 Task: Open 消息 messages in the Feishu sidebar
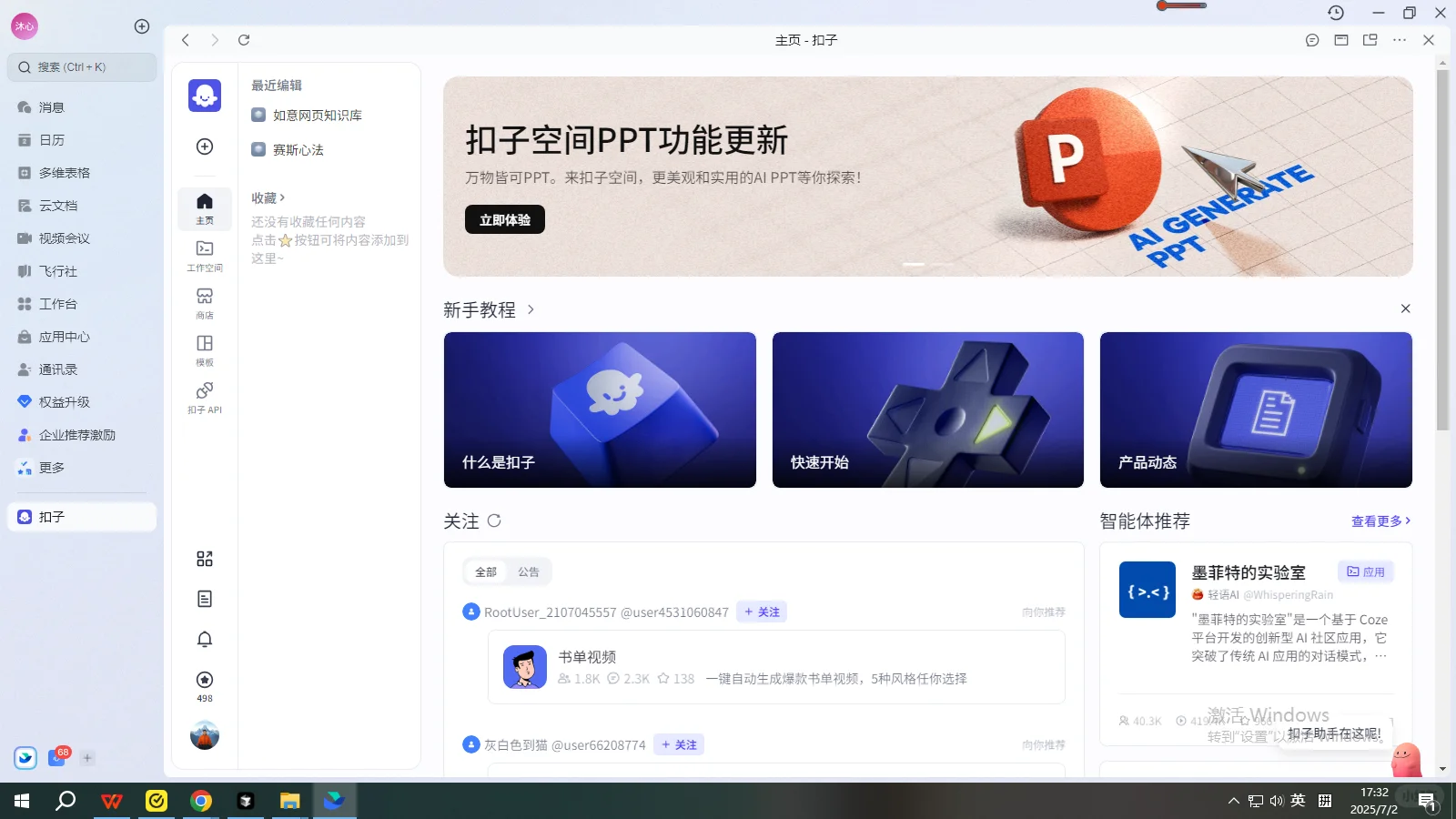pos(52,106)
